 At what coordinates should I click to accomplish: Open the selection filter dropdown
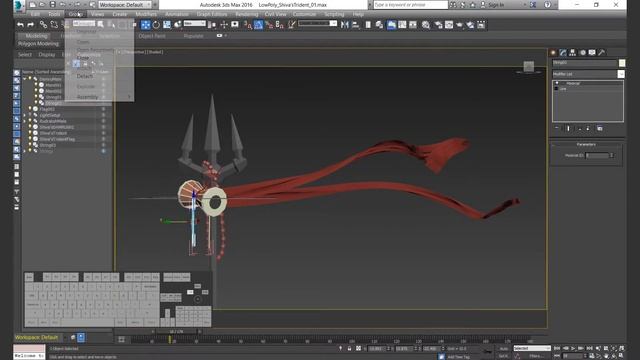point(84,24)
